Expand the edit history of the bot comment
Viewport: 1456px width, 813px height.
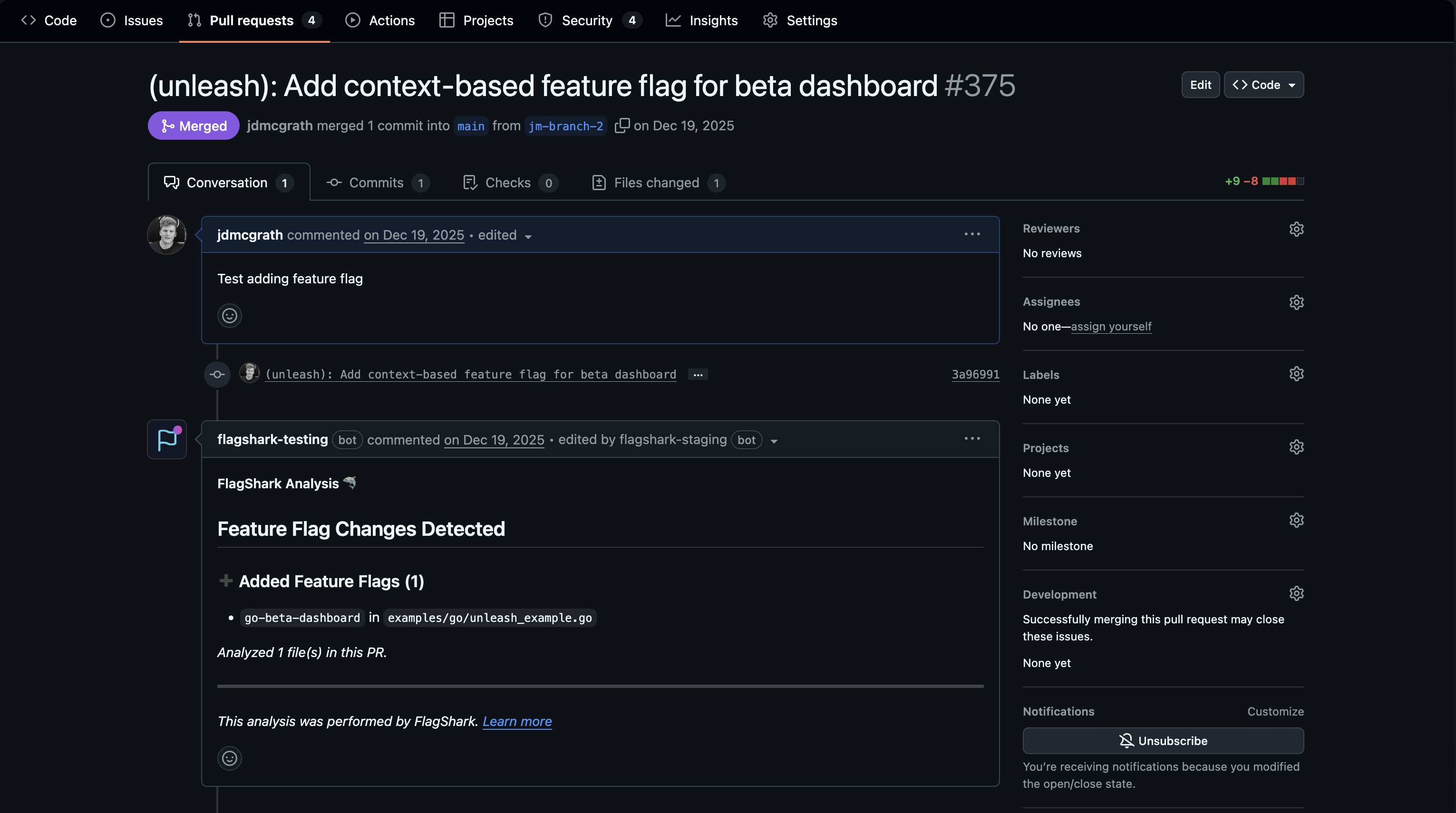pos(774,441)
